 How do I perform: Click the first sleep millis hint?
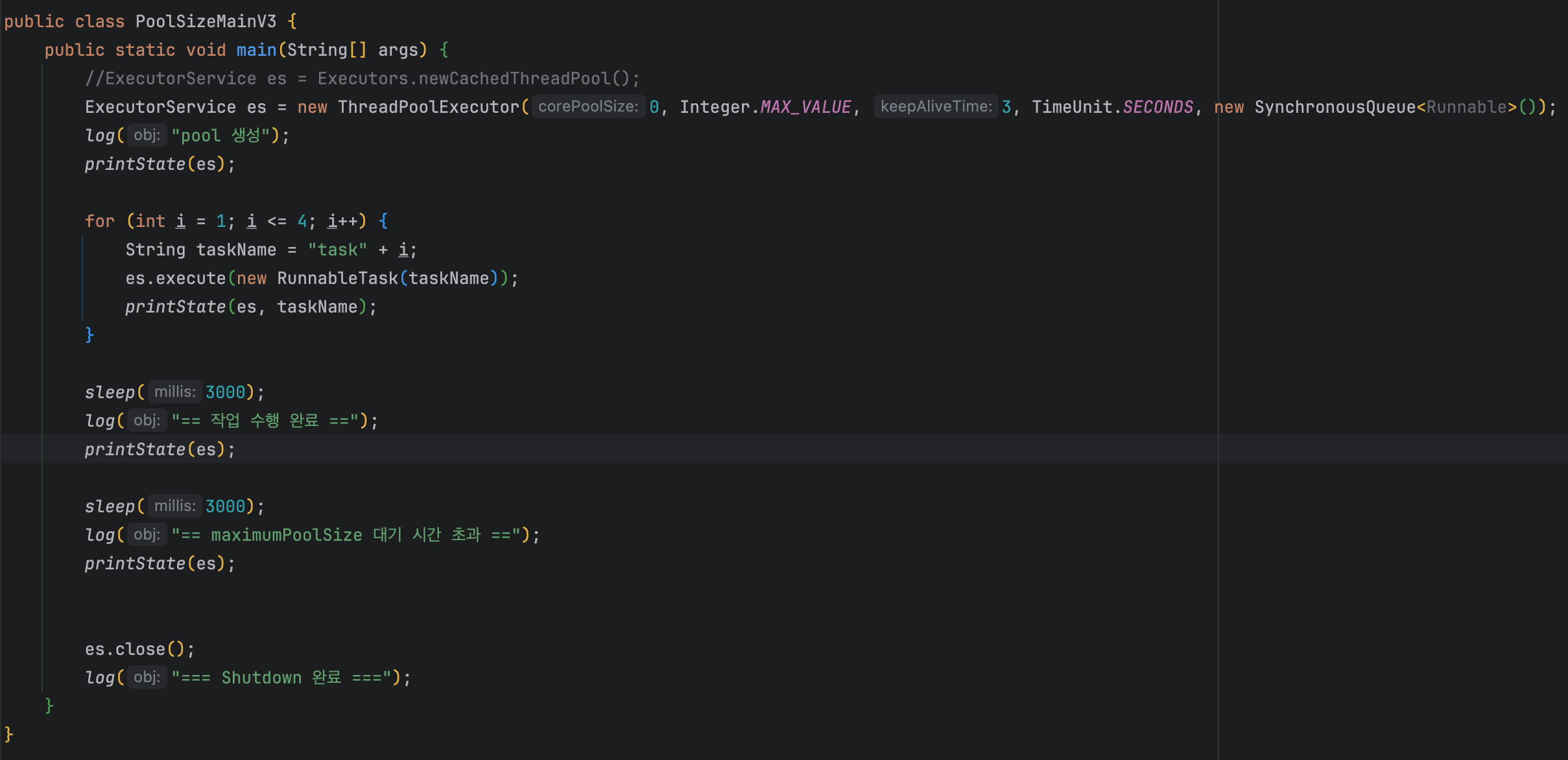[x=174, y=392]
